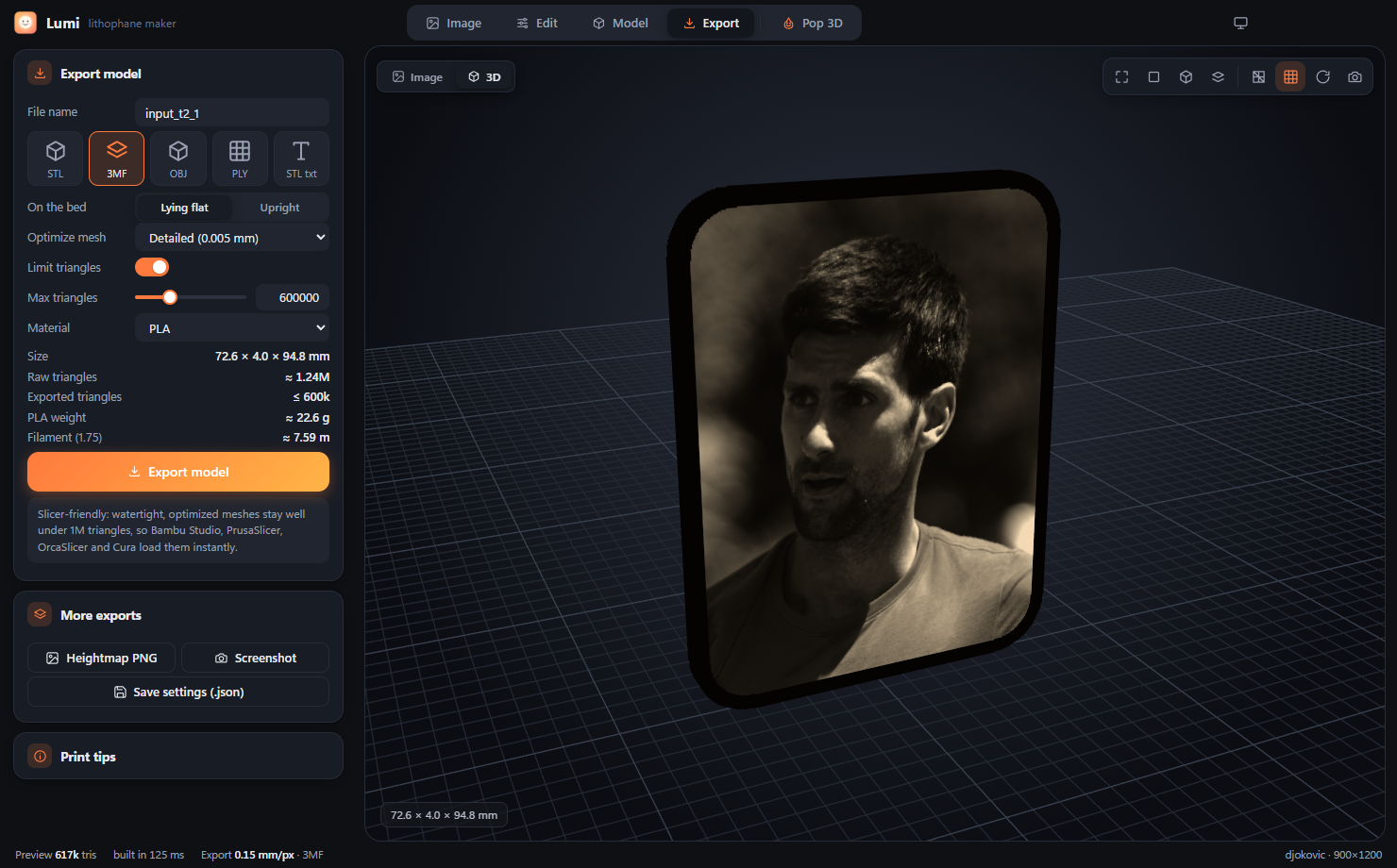The height and width of the screenshot is (868, 1397).
Task: Click the download icon beside Export model heading
Action: 40,73
